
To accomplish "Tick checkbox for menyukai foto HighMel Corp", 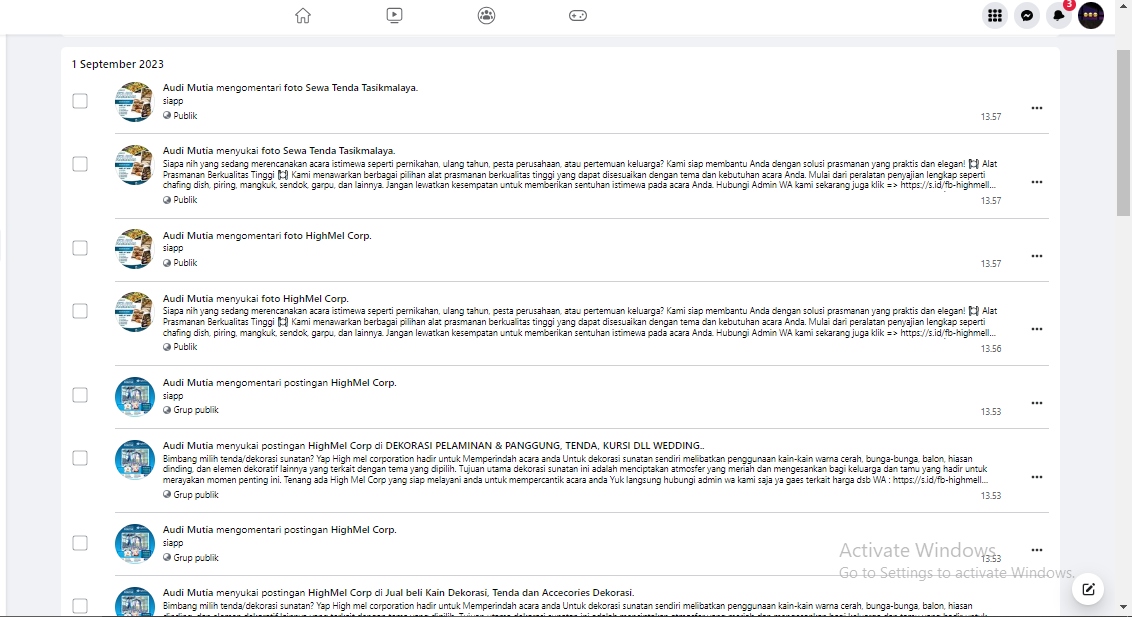I will tap(80, 311).
